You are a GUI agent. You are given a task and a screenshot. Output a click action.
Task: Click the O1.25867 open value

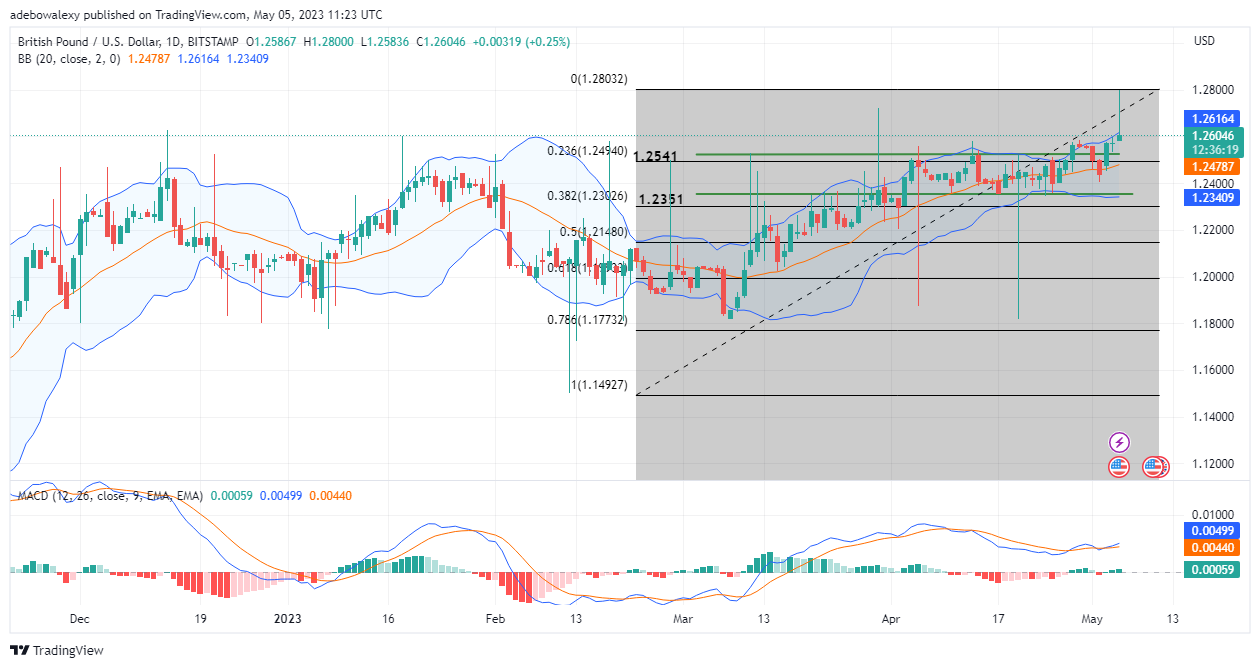(271, 41)
